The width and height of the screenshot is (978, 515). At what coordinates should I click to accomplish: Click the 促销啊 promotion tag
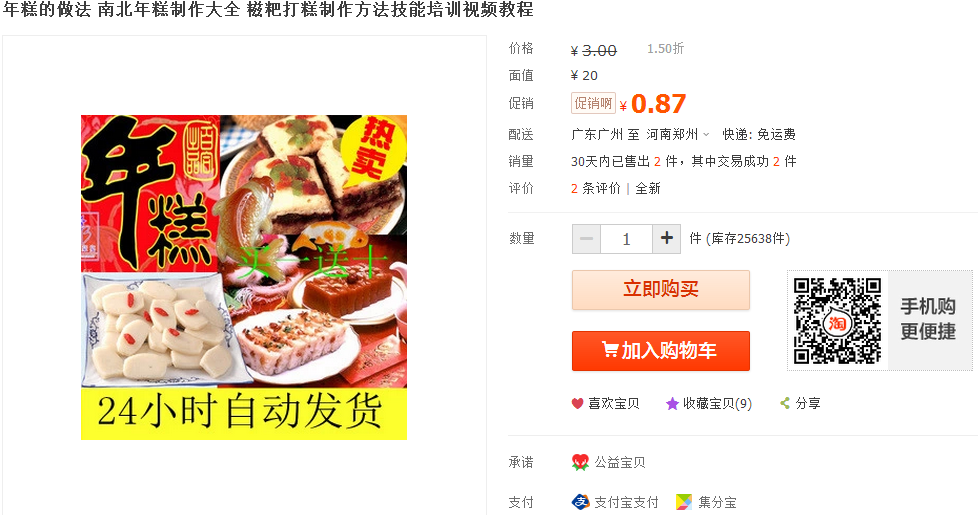pos(593,103)
